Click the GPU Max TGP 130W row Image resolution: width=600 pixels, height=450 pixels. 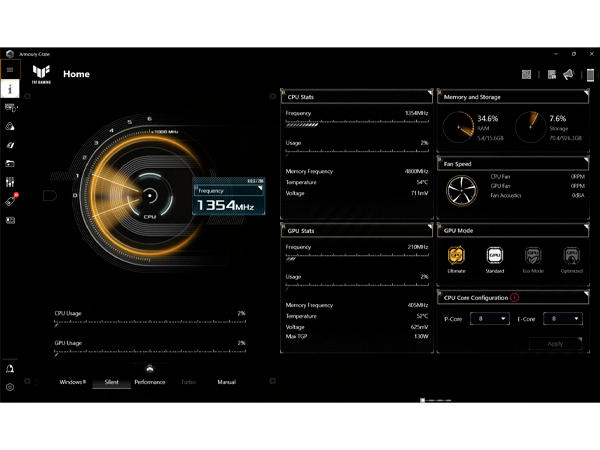pos(357,336)
